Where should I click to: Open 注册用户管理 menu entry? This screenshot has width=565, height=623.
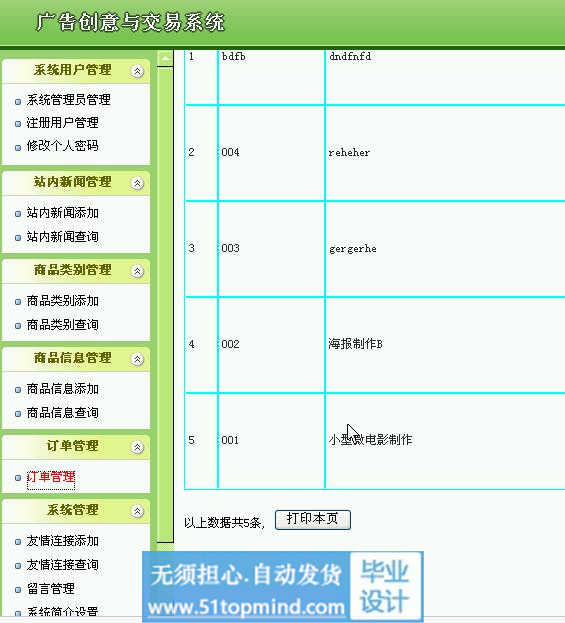62,123
